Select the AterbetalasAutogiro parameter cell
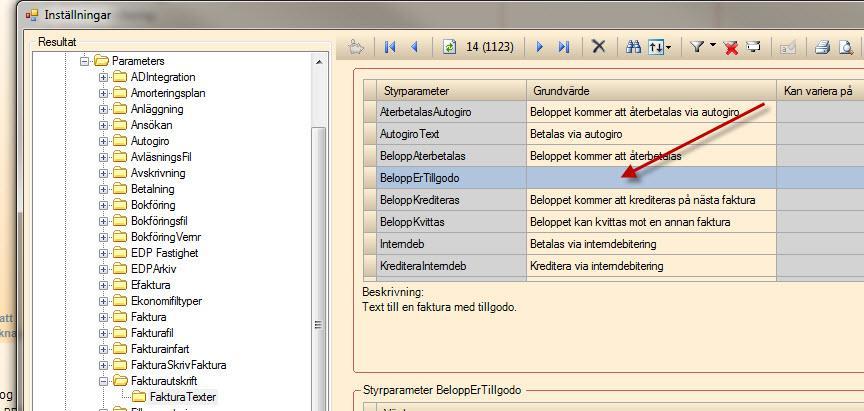 tap(451, 112)
